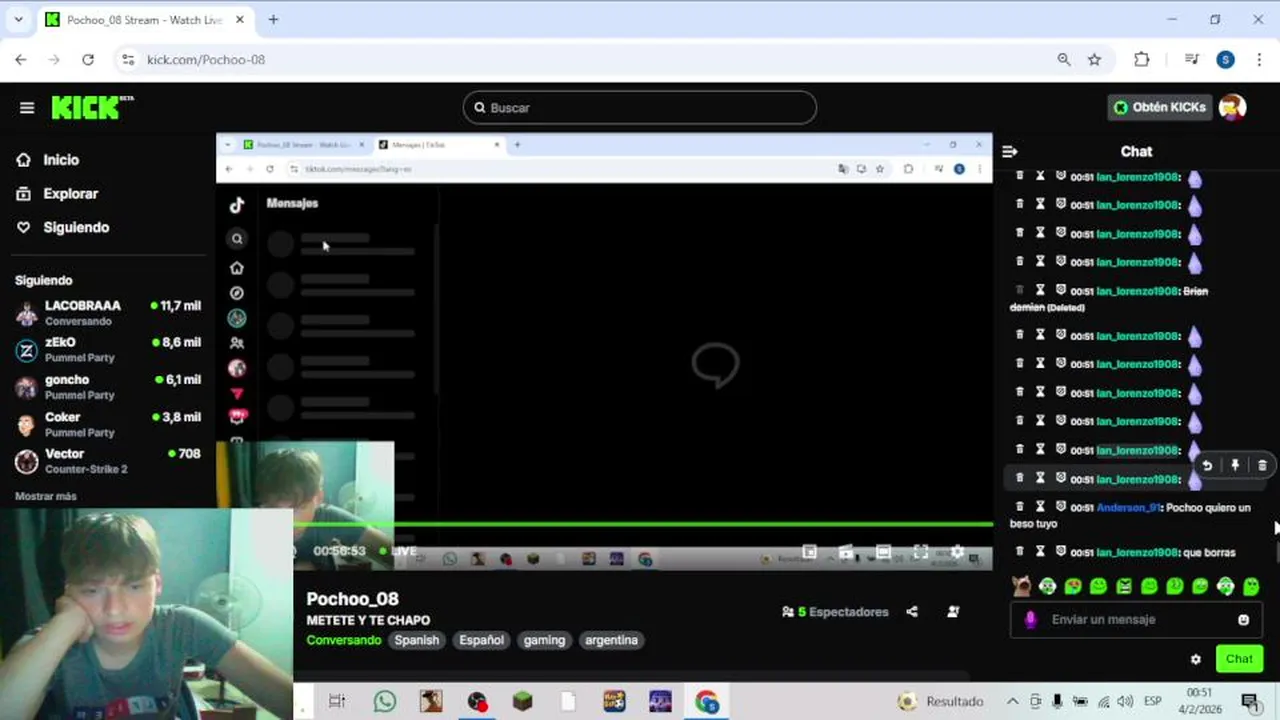Open the emoji picker in chat input
Viewport: 1280px width, 720px height.
[x=1243, y=620]
